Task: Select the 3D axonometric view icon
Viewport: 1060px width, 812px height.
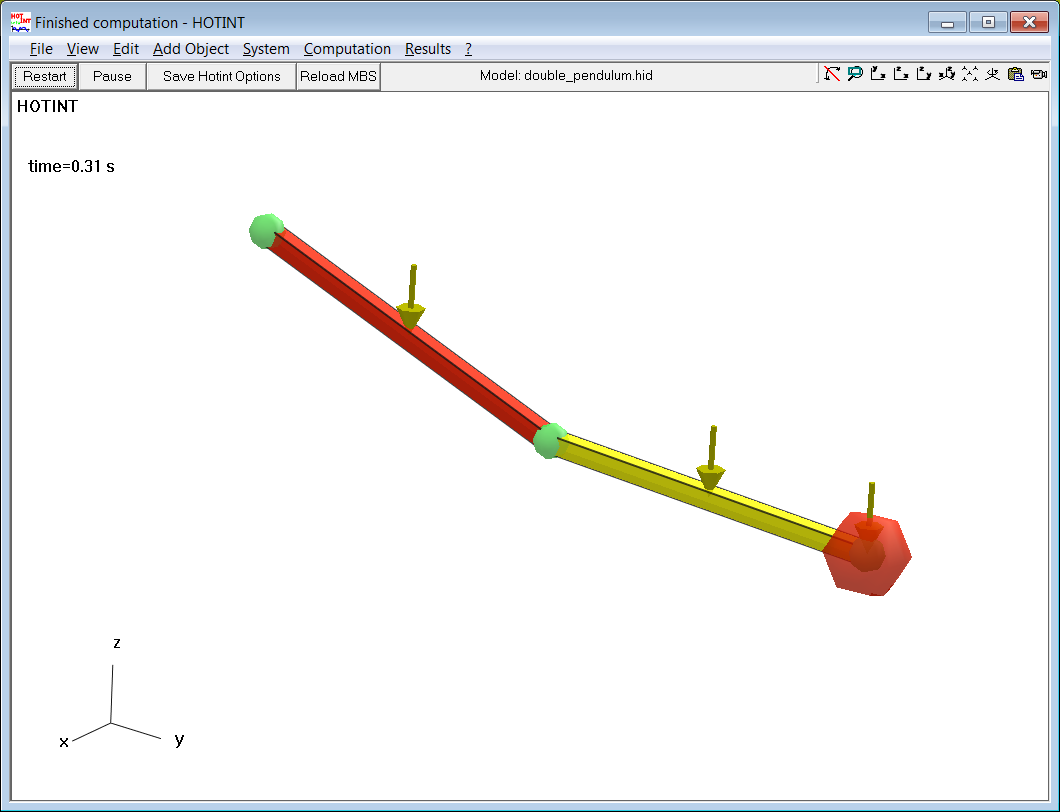Action: [948, 73]
